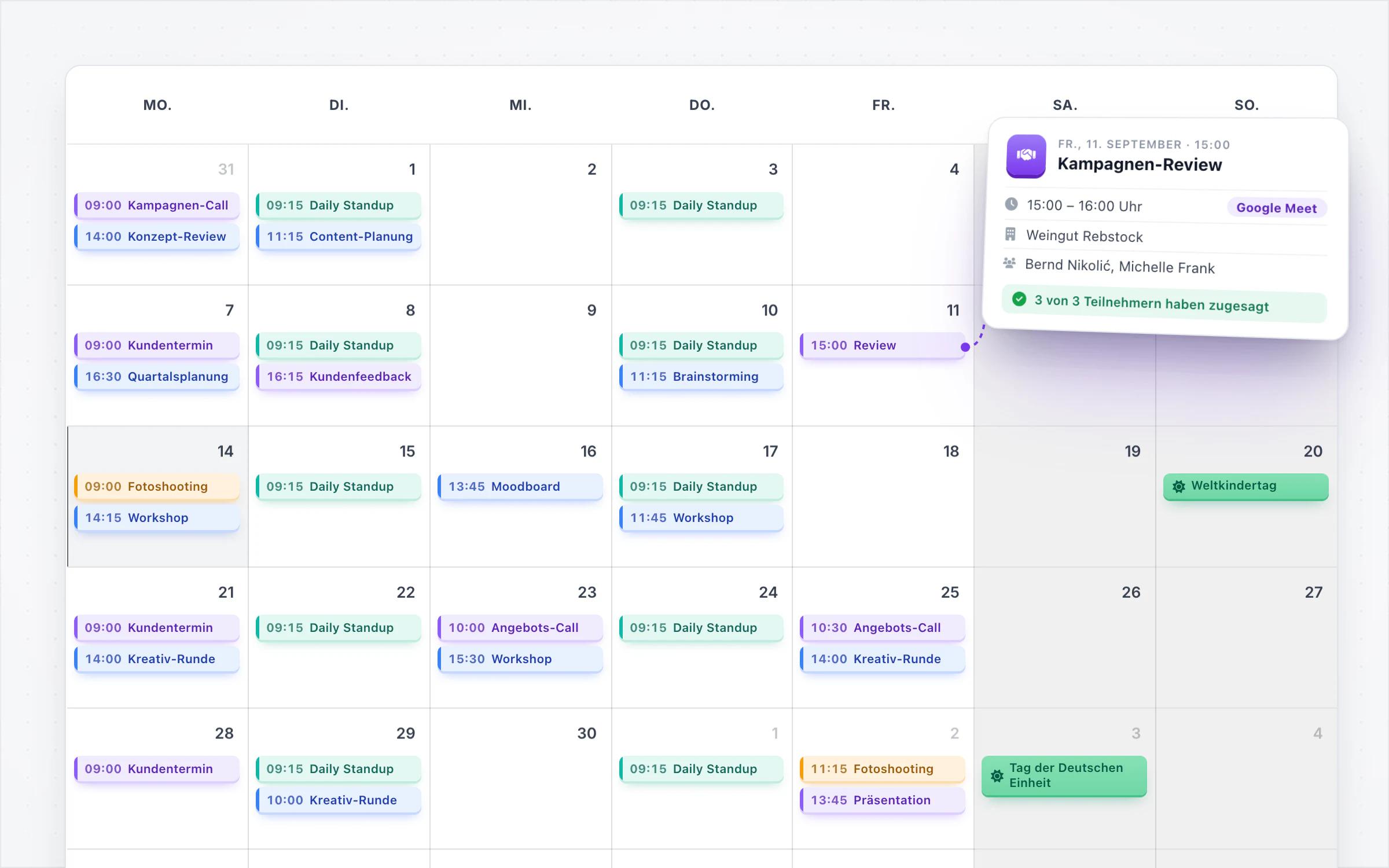This screenshot has height=868, width=1389.
Task: Click the Weingut Rebstock location text
Action: click(1085, 236)
